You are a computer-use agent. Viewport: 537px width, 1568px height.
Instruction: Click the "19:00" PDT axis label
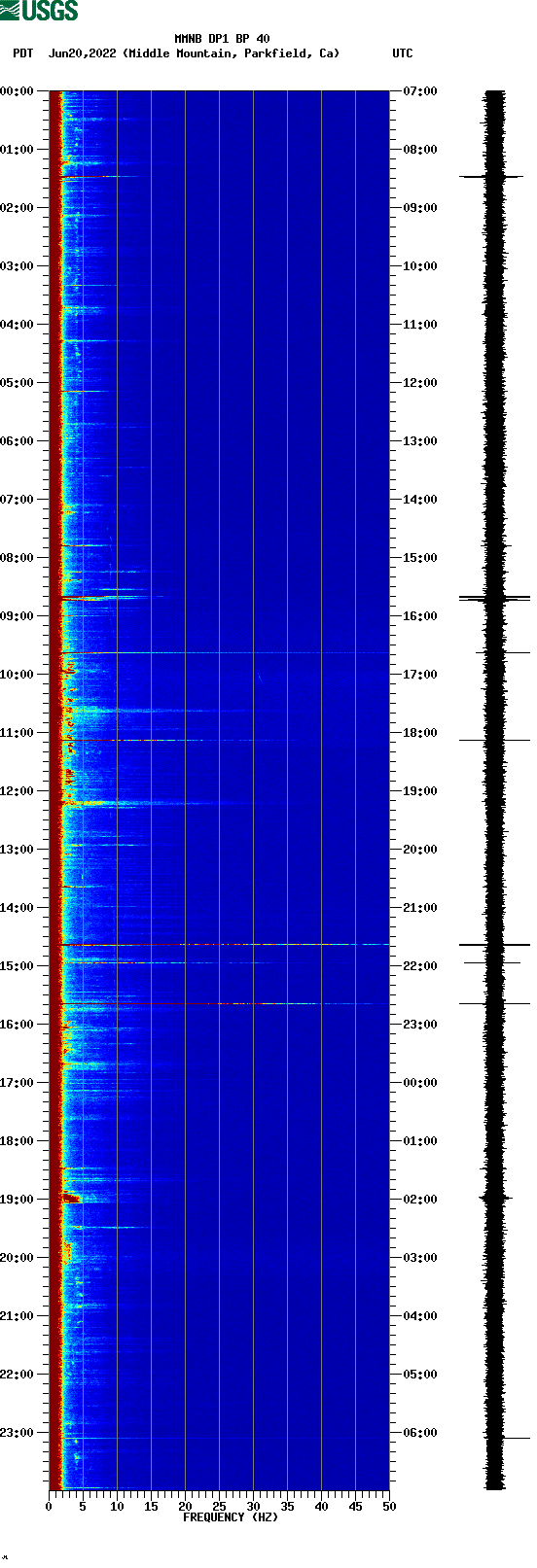click(x=17, y=1200)
